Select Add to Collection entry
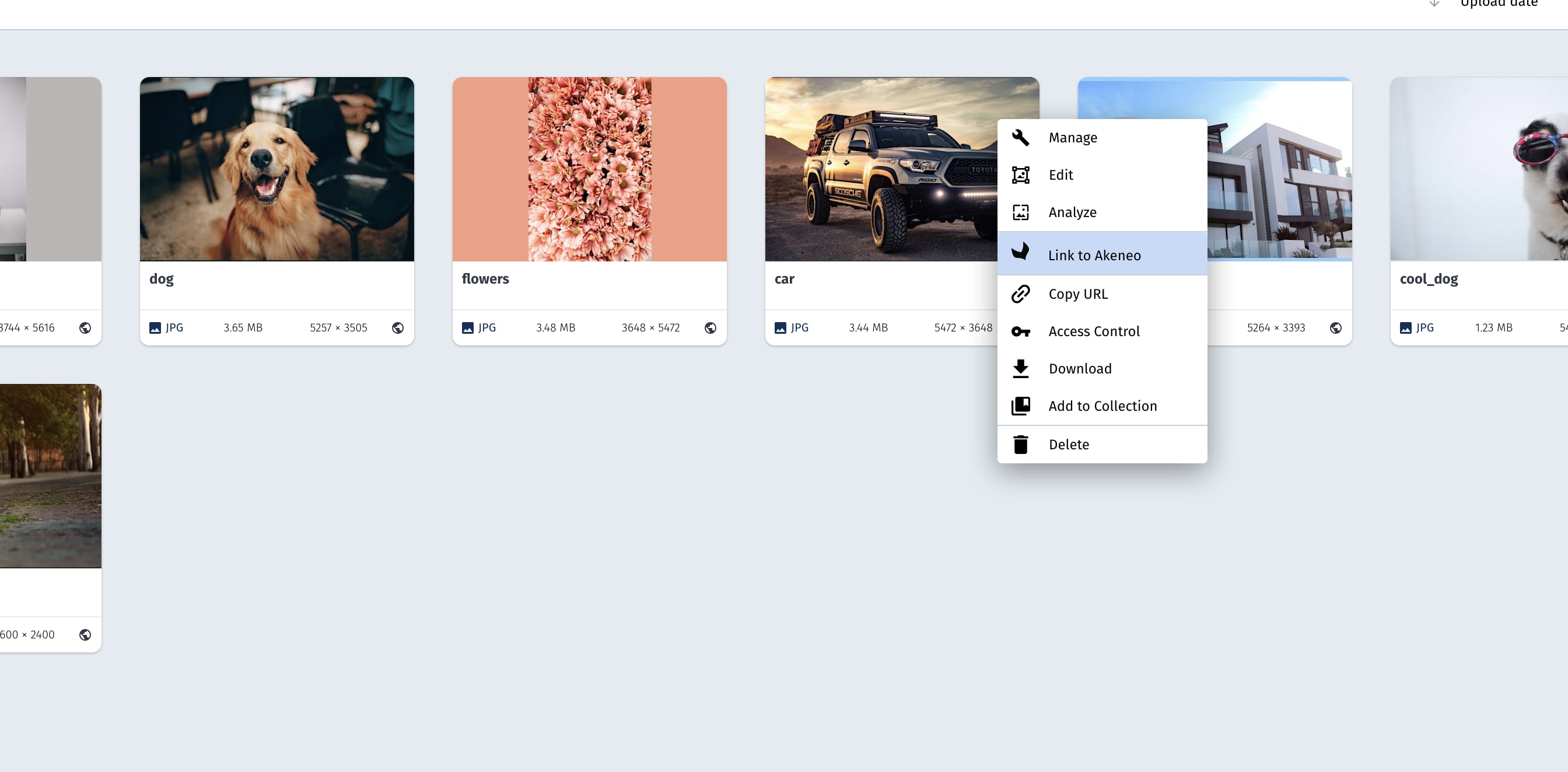Screen dimensions: 1568x772 (x=1102, y=406)
